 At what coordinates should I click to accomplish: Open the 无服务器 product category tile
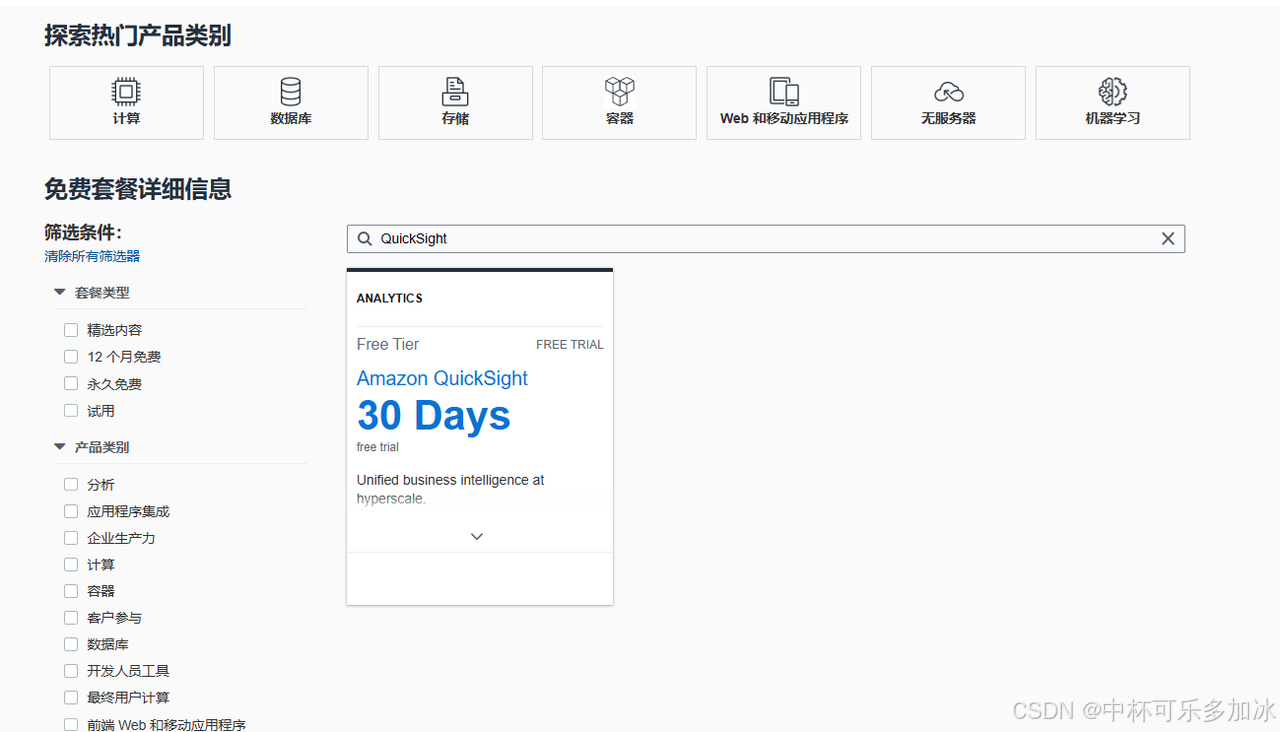(948, 102)
